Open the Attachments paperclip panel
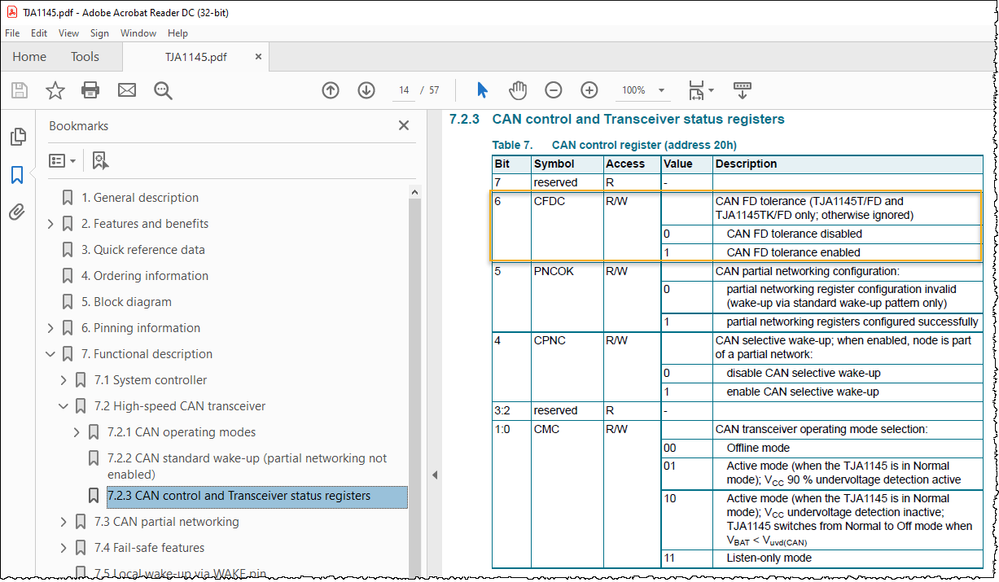This screenshot has height=582, width=999. (x=17, y=212)
